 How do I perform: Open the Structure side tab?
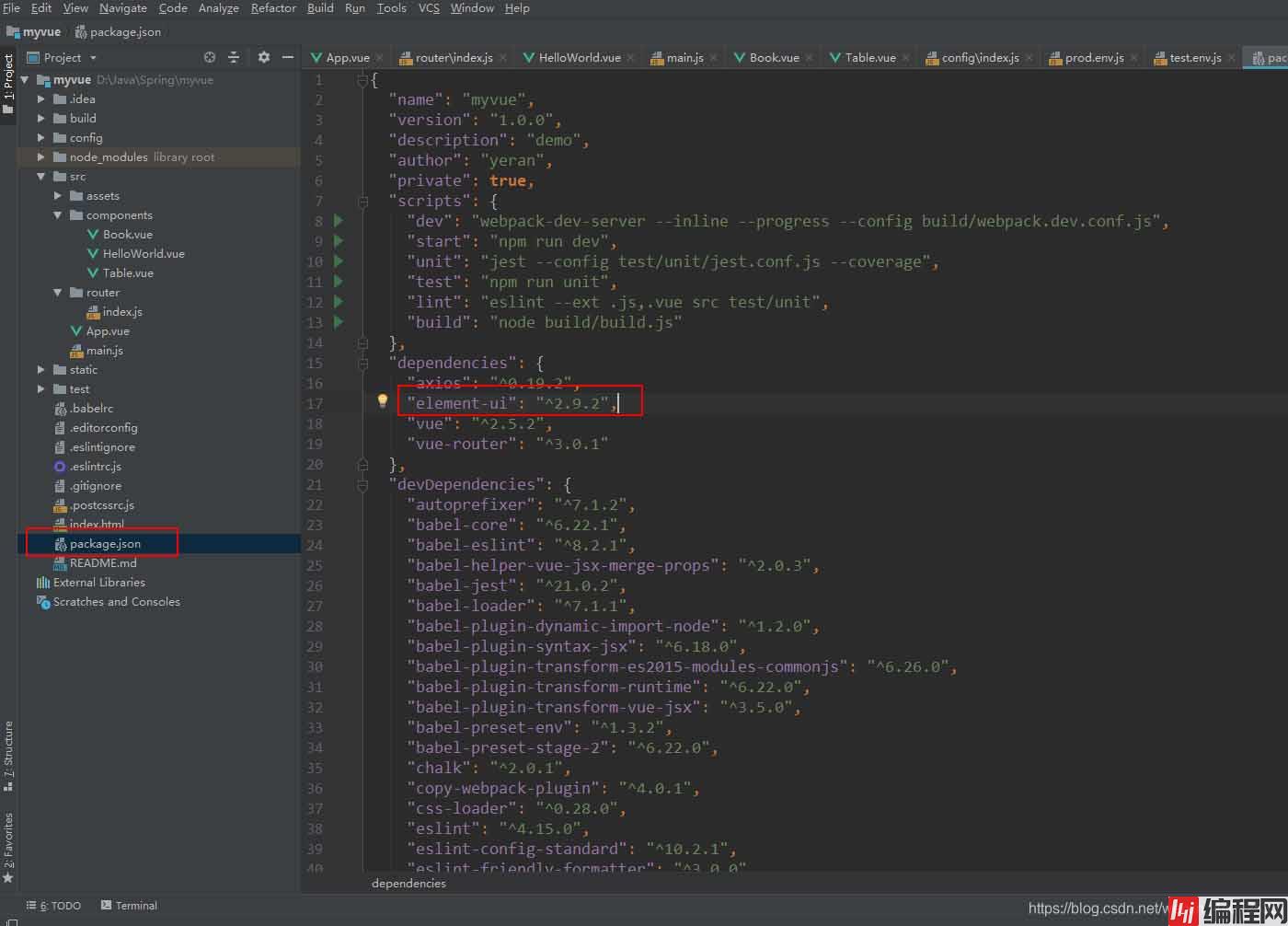[8, 757]
